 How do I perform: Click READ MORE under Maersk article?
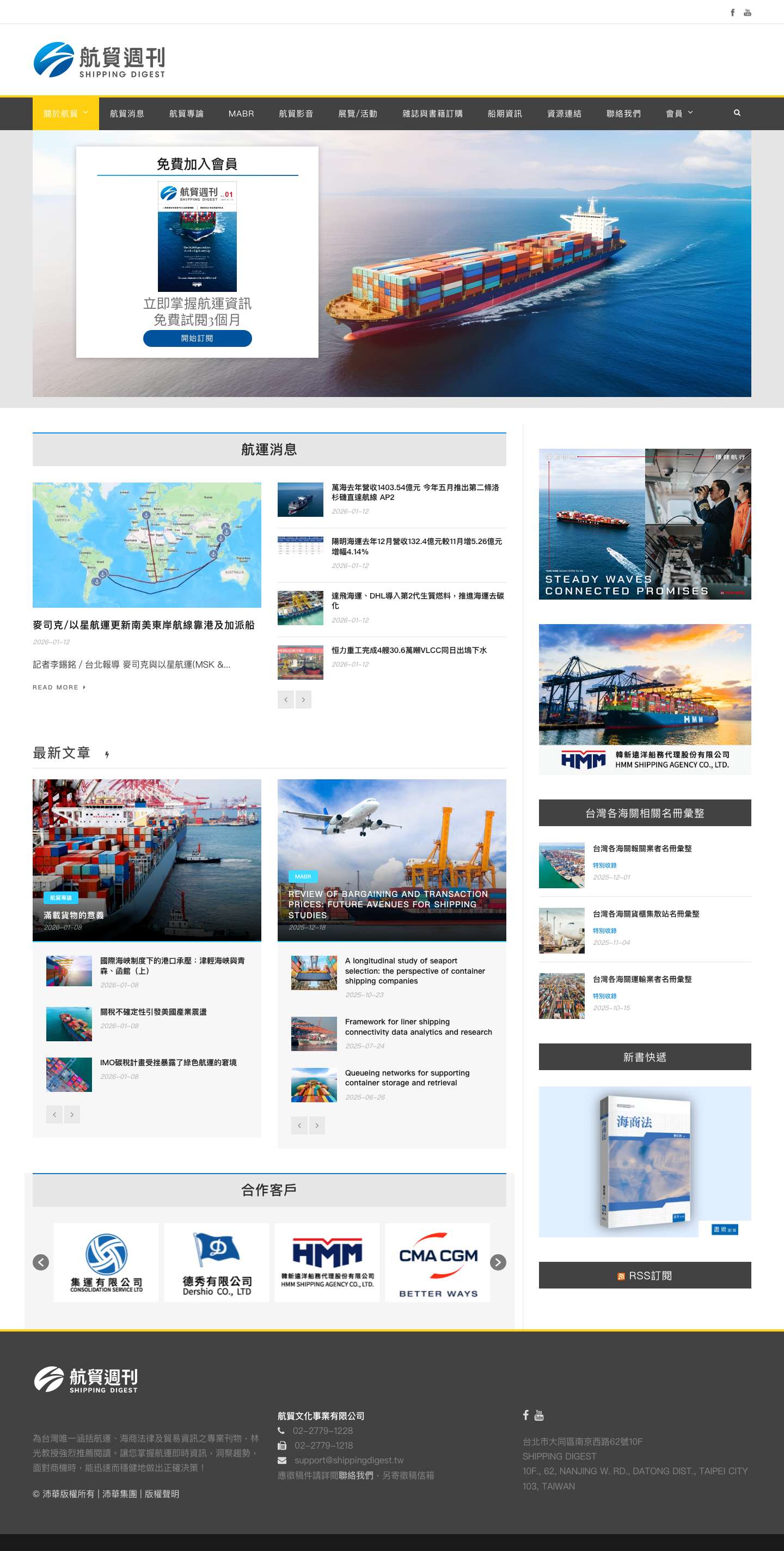click(59, 687)
